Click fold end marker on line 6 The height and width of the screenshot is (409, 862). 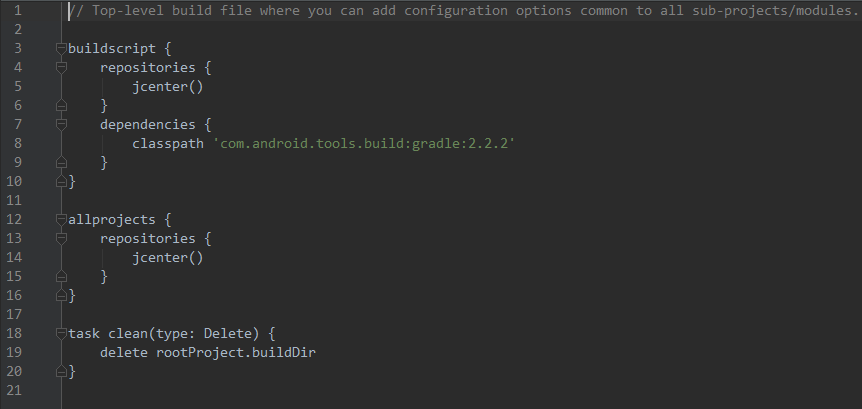[62, 105]
